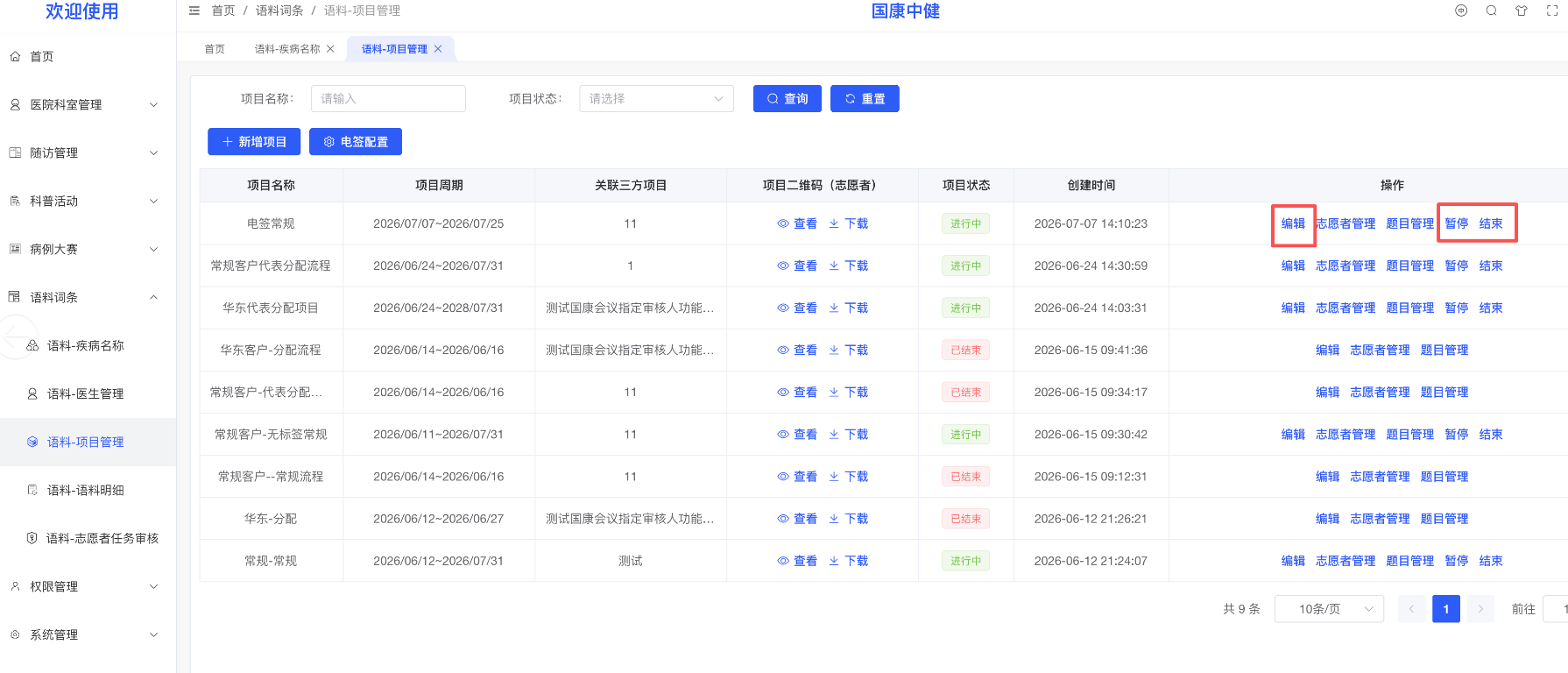Open 语料-语料明细 in sidebar
This screenshot has height=673, width=1568.
[x=88, y=490]
